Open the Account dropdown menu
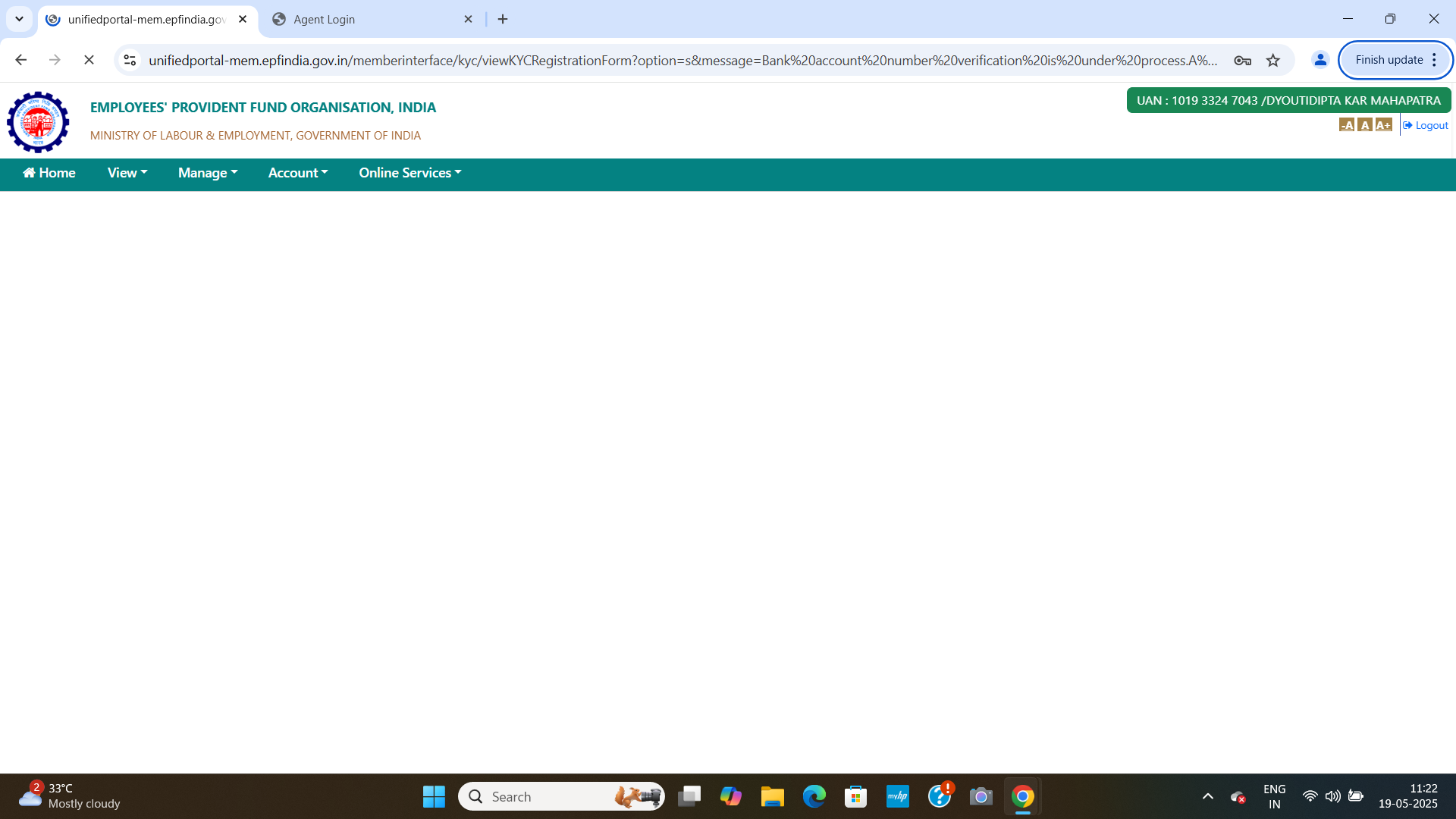The height and width of the screenshot is (819, 1456). tap(297, 173)
